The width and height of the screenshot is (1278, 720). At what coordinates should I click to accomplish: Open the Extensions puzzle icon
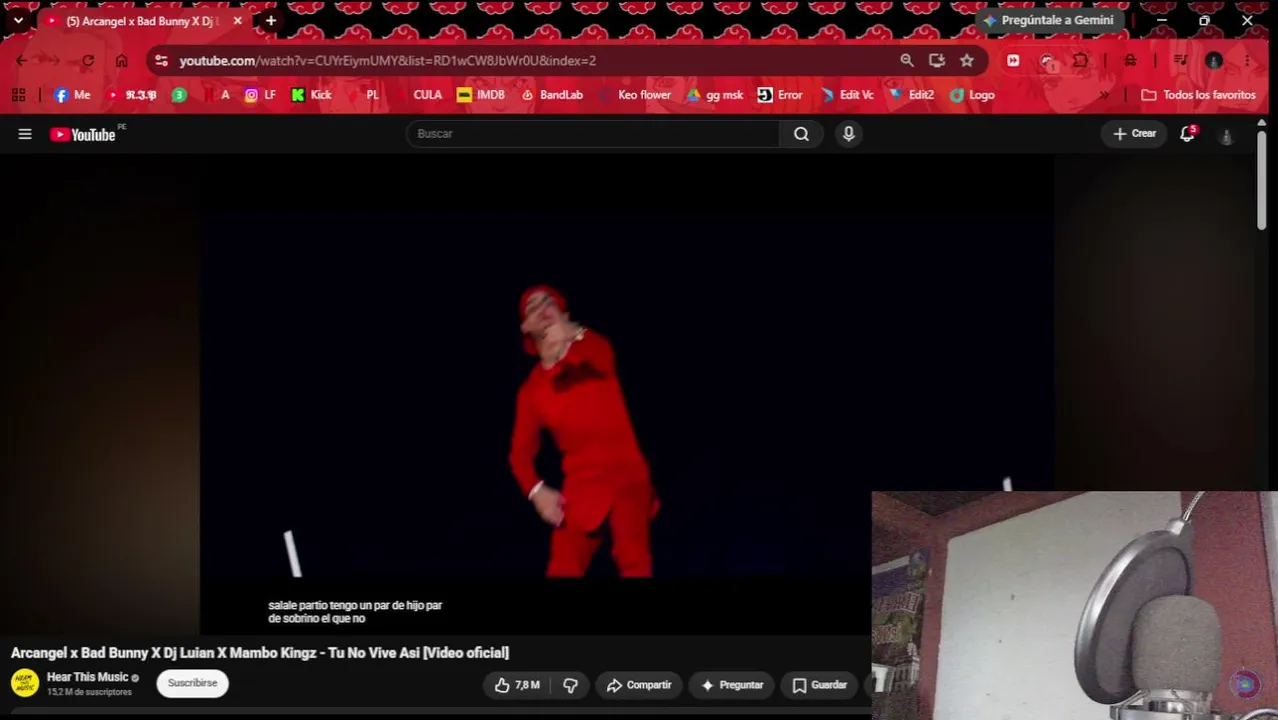coord(1081,61)
